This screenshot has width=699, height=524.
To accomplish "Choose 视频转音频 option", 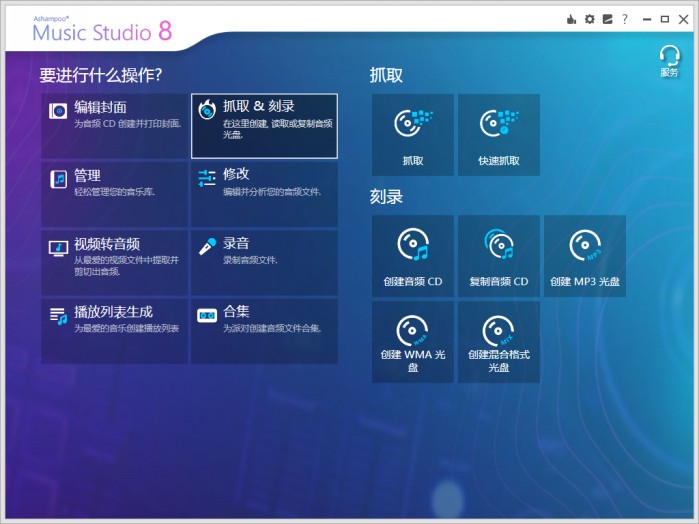I will tap(114, 263).
